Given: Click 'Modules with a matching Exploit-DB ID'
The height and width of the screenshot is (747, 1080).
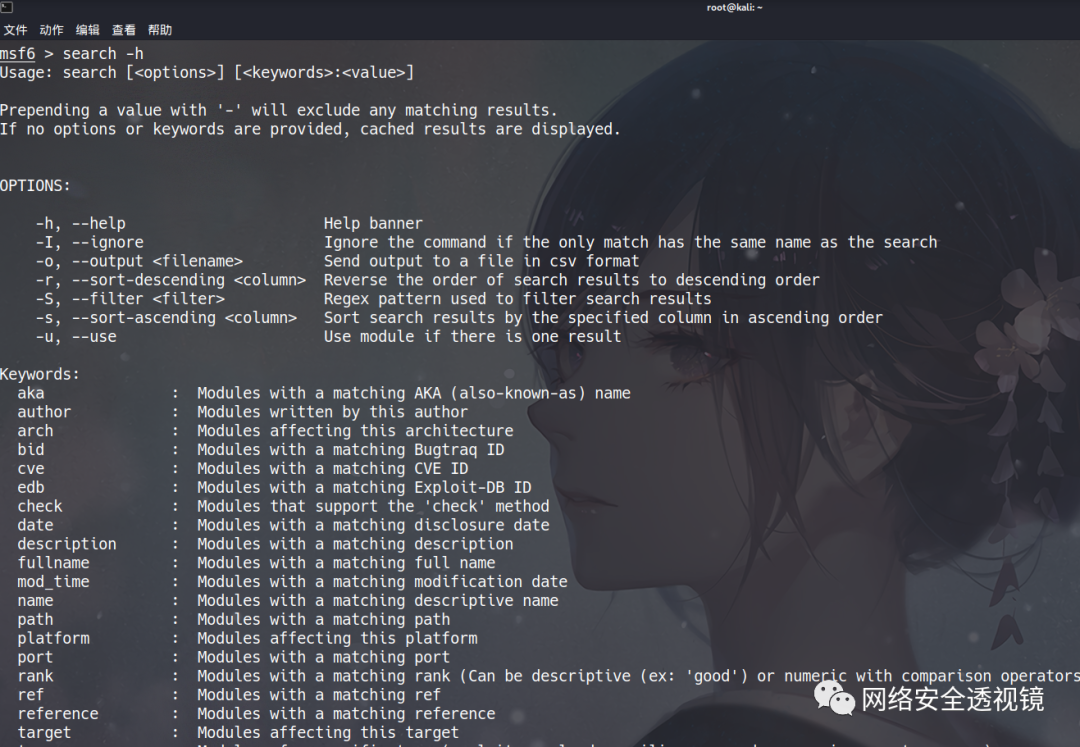Looking at the screenshot, I should pyautogui.click(x=364, y=487).
